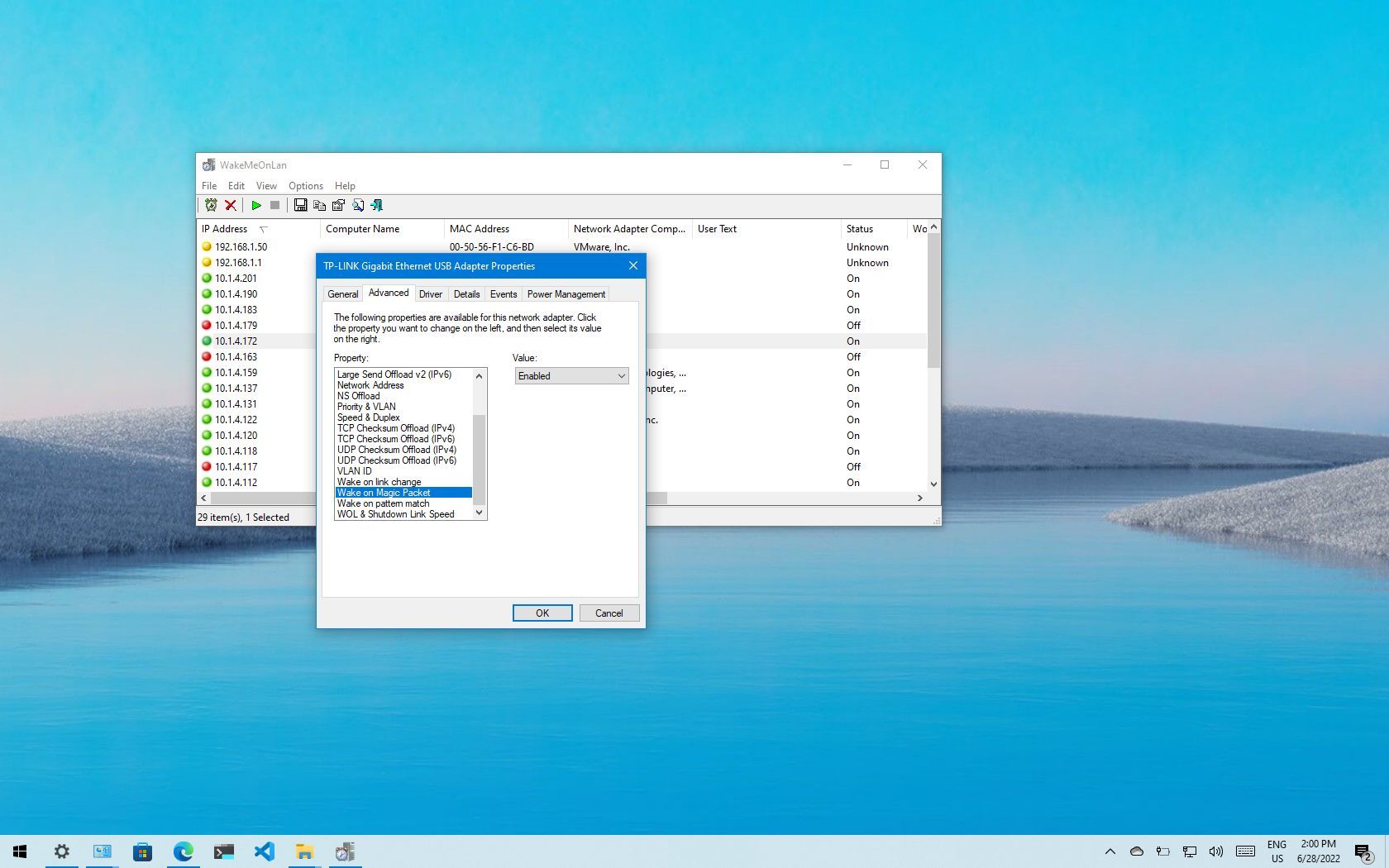Click the Stop scanning icon
The image size is (1389, 868).
(x=275, y=205)
